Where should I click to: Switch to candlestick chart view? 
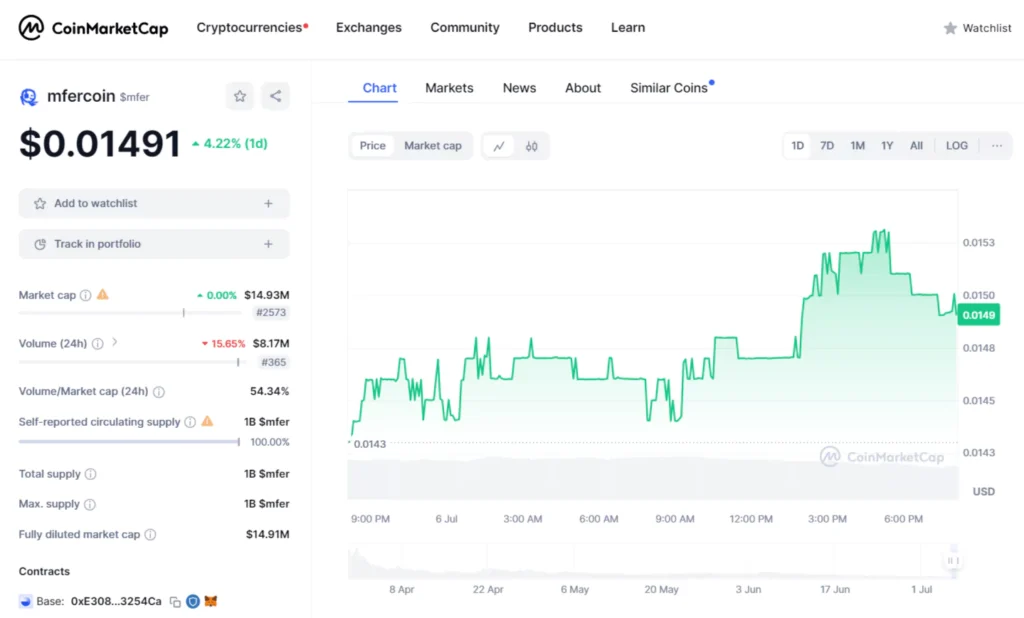coord(532,146)
